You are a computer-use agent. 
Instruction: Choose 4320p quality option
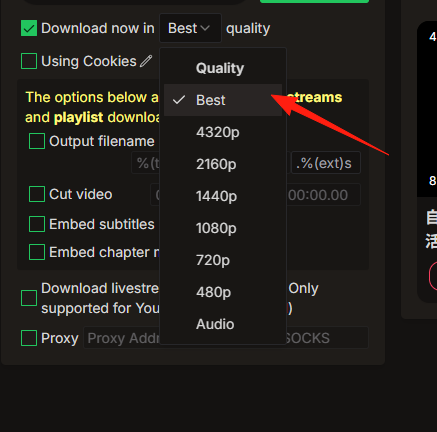[223, 132]
